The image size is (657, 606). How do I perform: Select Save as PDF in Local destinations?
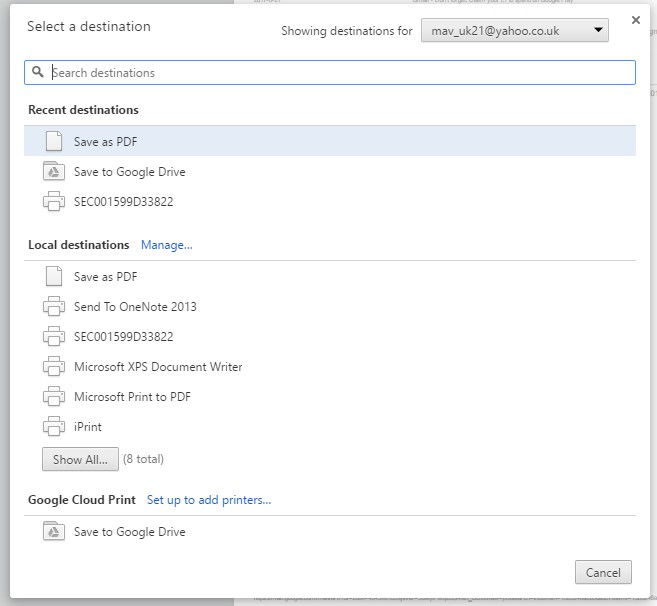tap(105, 277)
